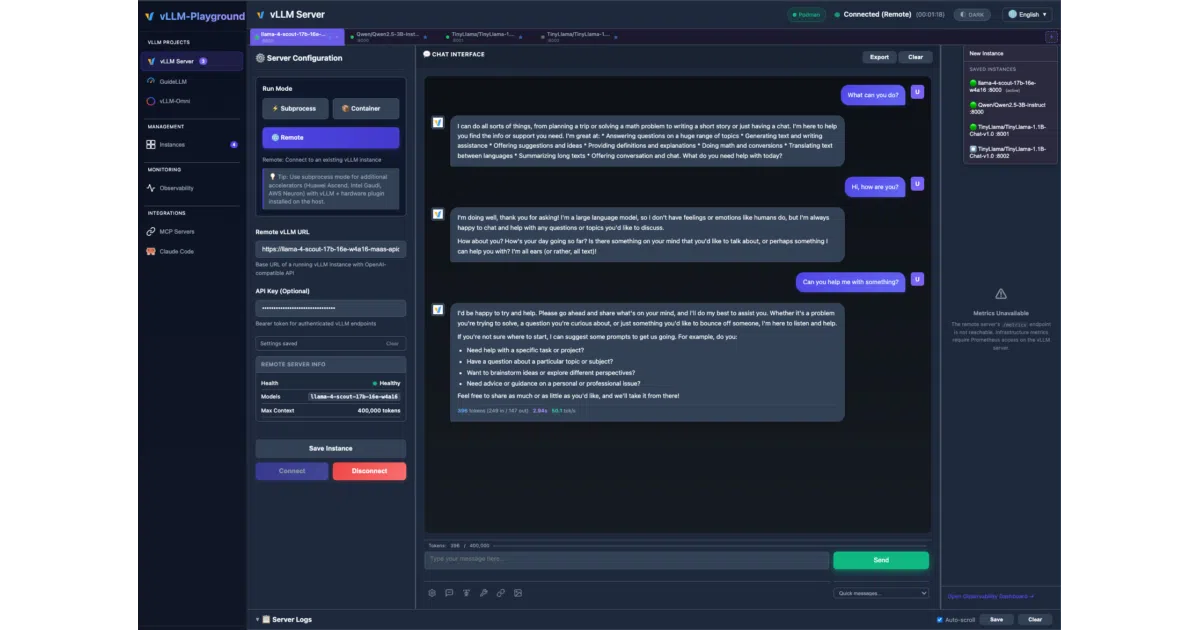Click the add instance plus button
The image size is (1200, 630).
pos(1051,37)
